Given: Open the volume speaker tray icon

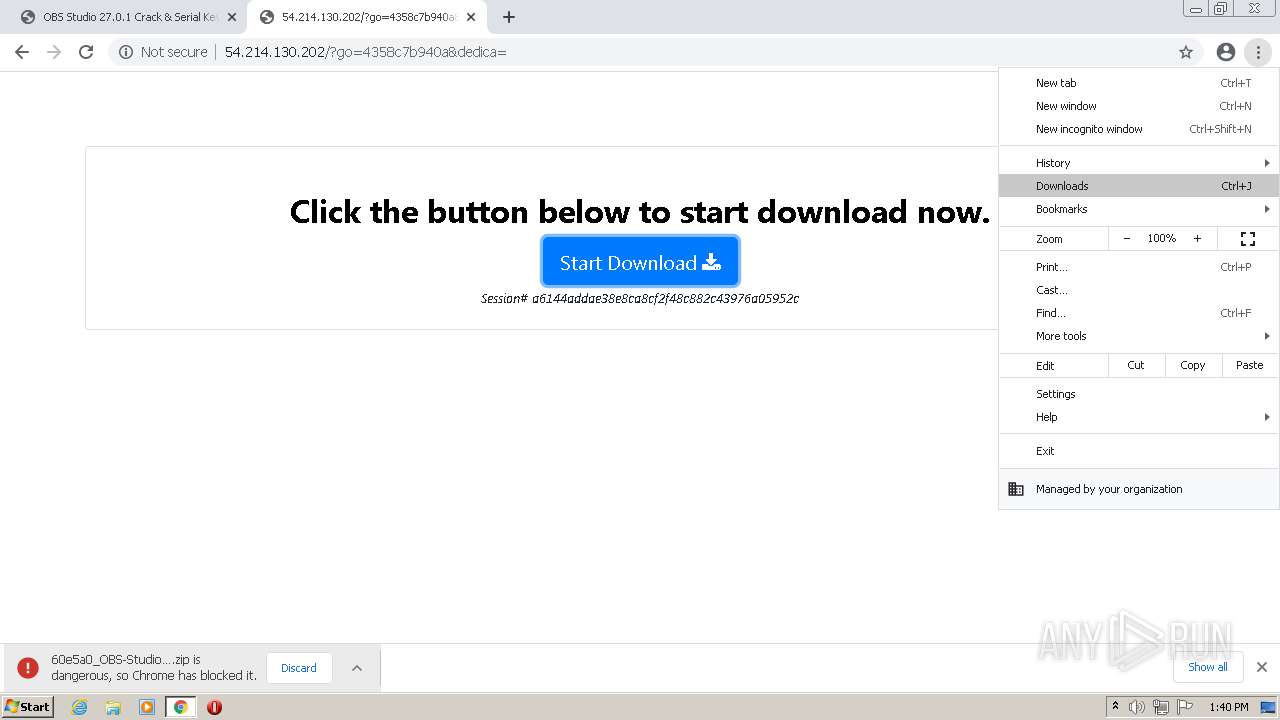Looking at the screenshot, I should tap(1137, 707).
